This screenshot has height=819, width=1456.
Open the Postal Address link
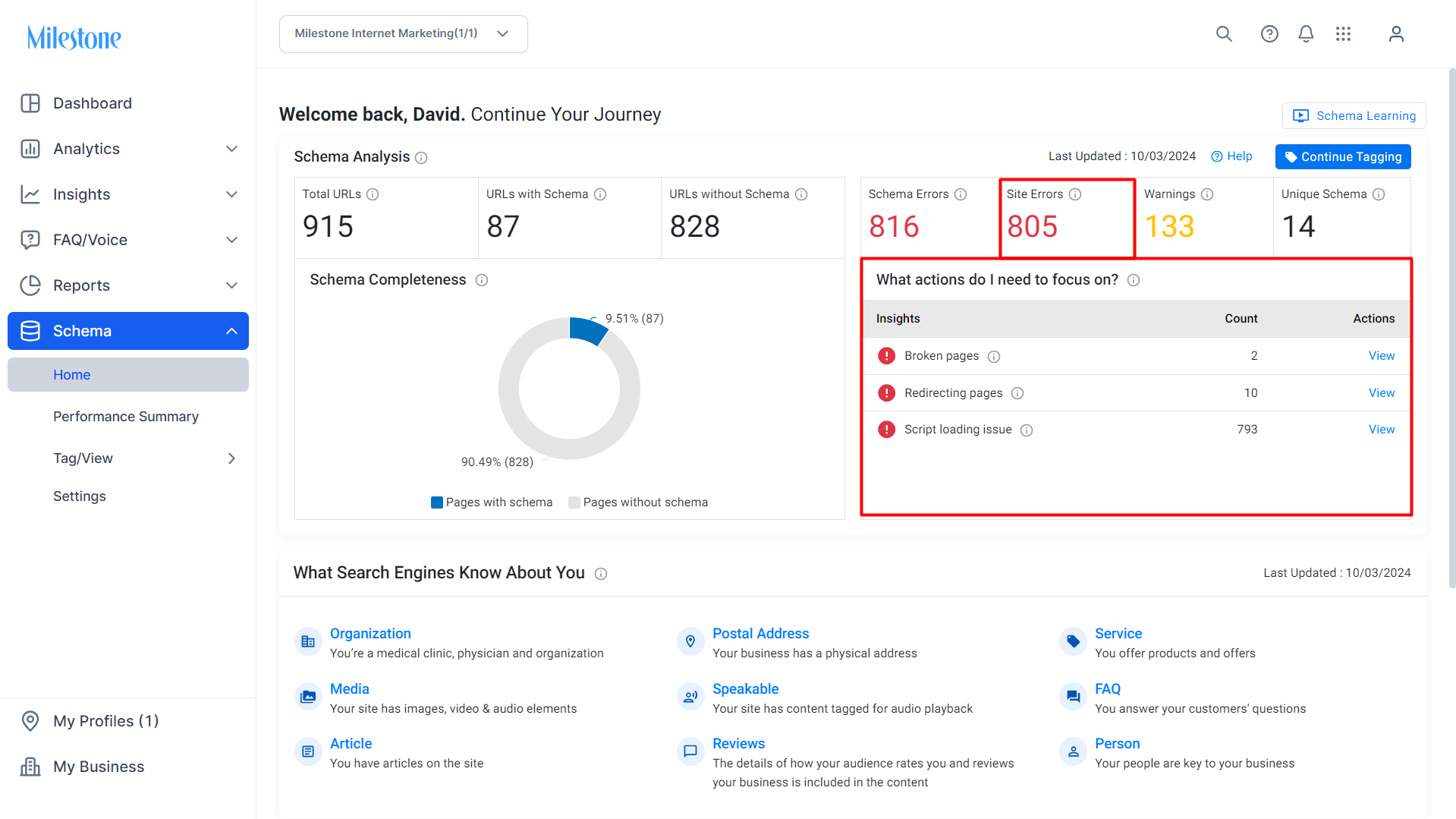coord(760,634)
